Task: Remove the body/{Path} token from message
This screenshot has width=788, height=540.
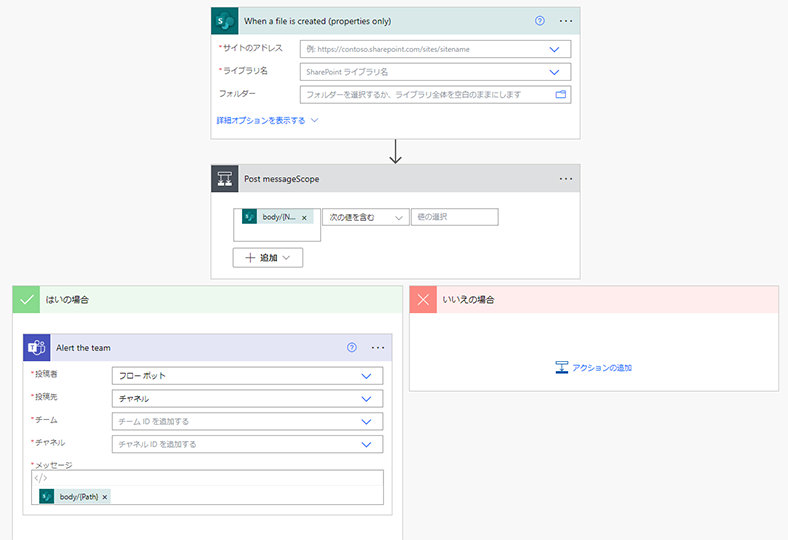Action: pos(105,497)
